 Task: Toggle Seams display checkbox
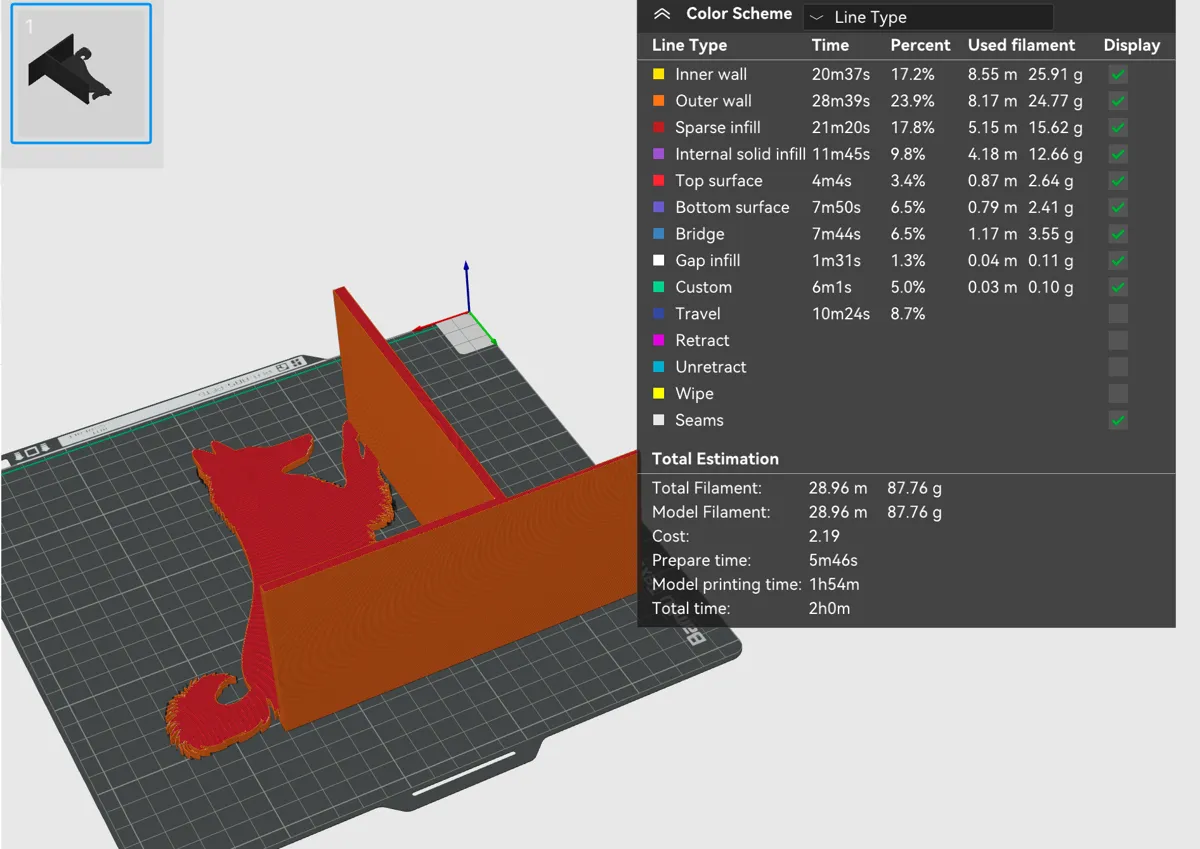click(x=1118, y=420)
